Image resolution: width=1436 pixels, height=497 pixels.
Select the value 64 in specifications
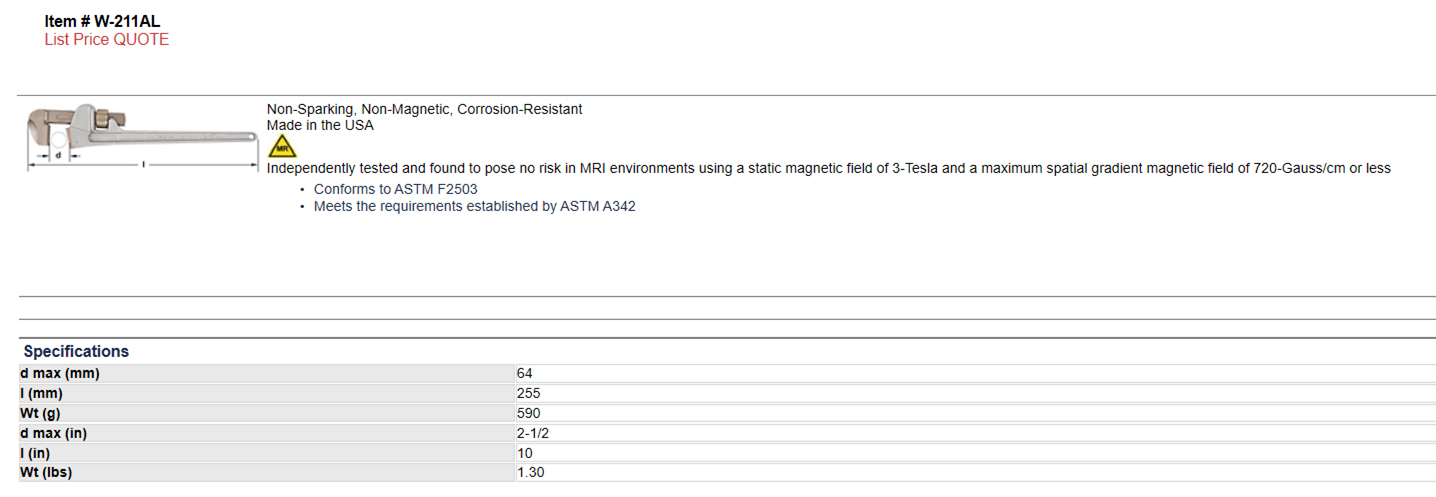[975, 373]
